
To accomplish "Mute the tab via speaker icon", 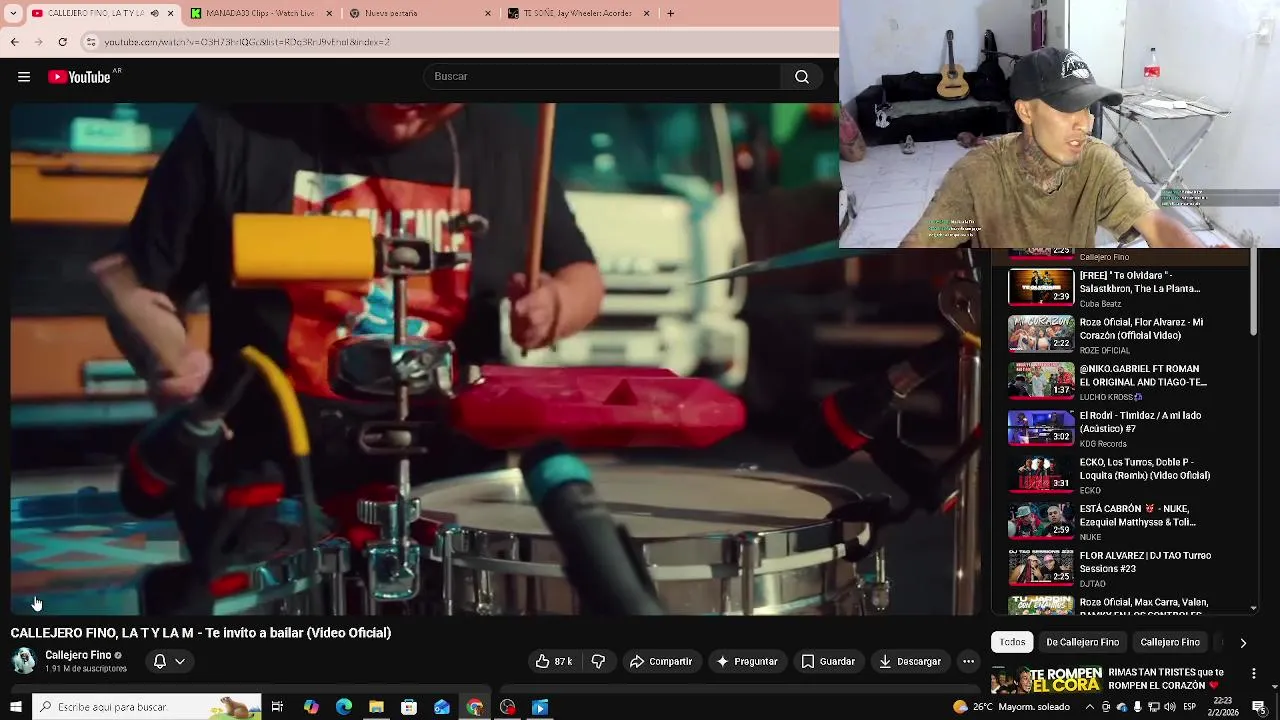I will 154,13.
